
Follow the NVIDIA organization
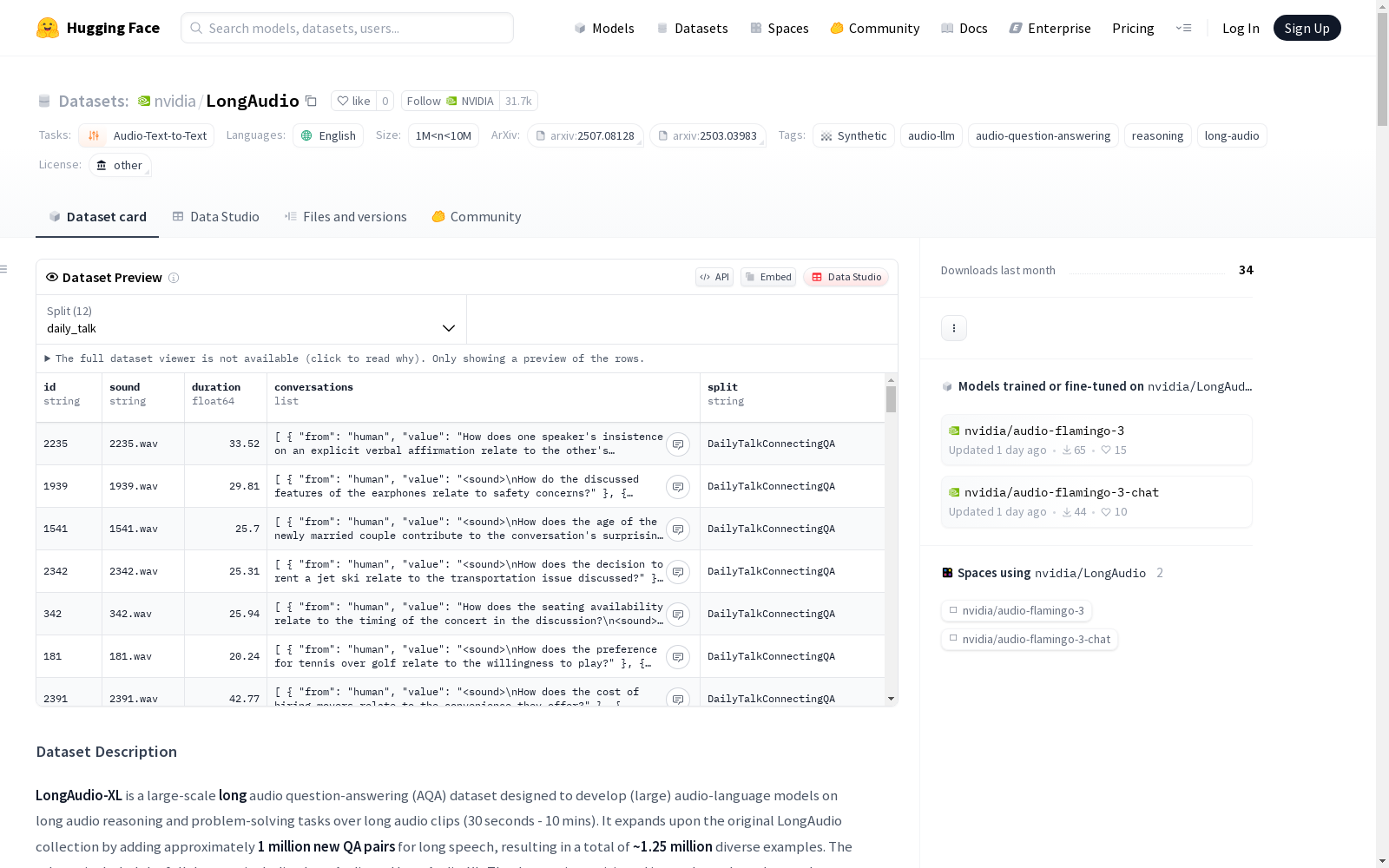[450, 101]
